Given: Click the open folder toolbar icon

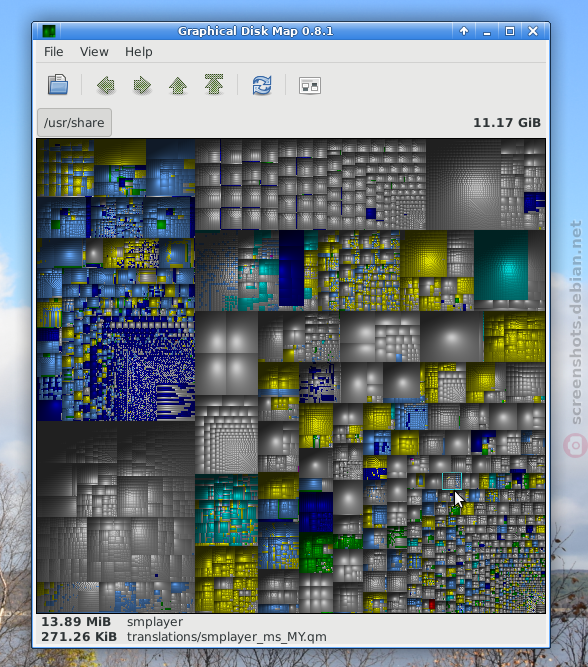Looking at the screenshot, I should (58, 85).
